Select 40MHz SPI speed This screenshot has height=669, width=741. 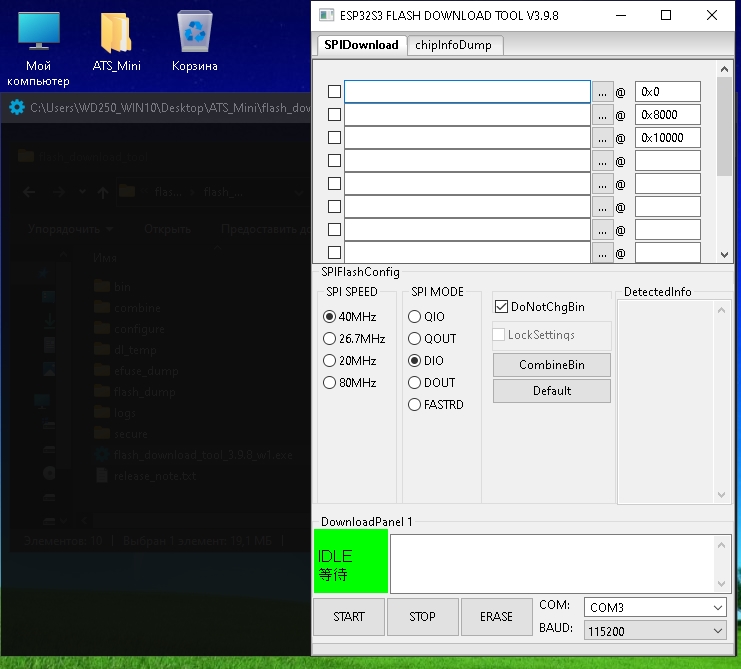coord(350,317)
